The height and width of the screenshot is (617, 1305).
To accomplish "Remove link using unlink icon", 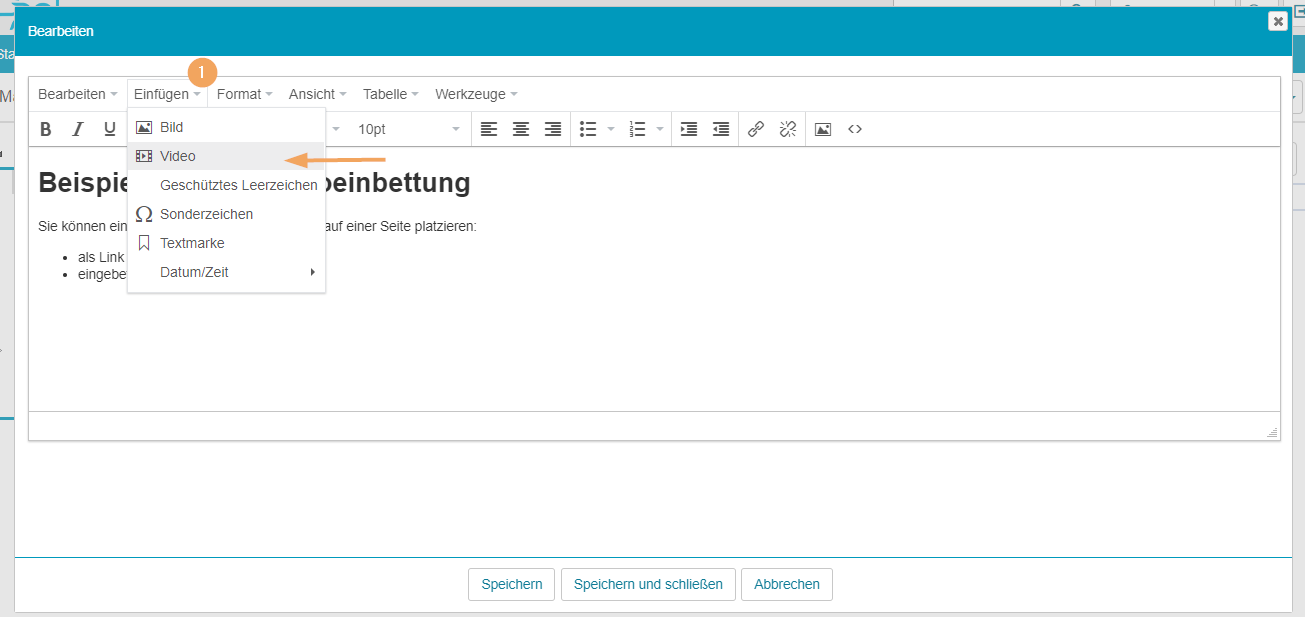I will coord(788,129).
